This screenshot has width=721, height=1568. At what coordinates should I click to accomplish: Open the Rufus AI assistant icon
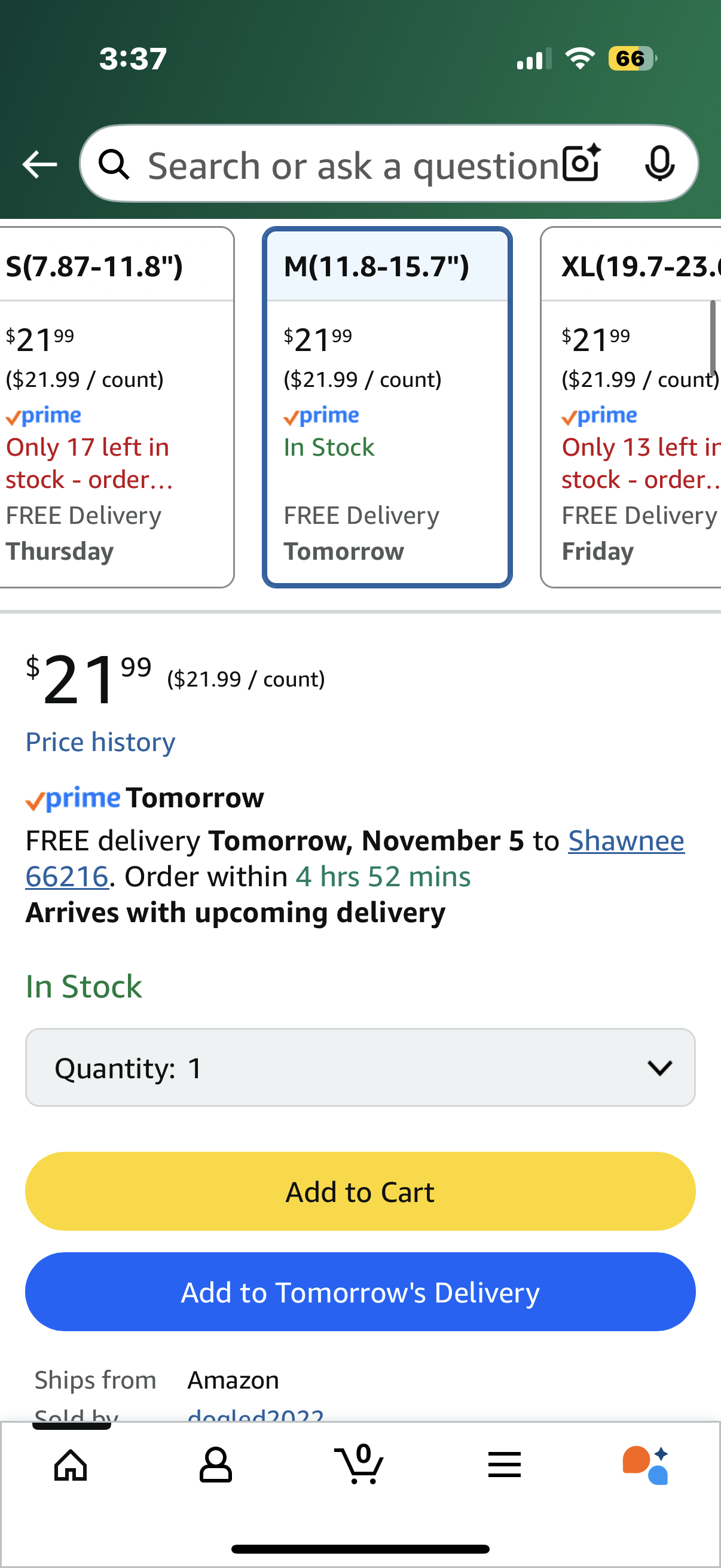click(x=646, y=1464)
